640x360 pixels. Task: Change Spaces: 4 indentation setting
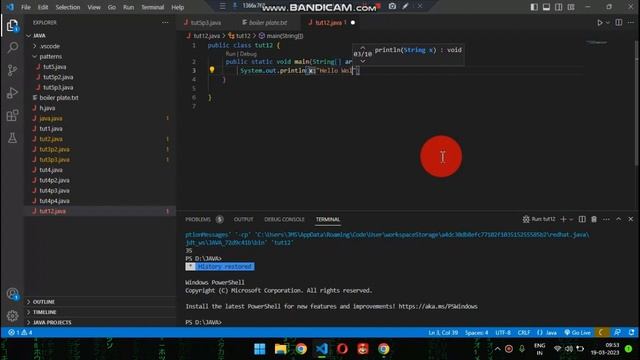pyautogui.click(x=476, y=333)
